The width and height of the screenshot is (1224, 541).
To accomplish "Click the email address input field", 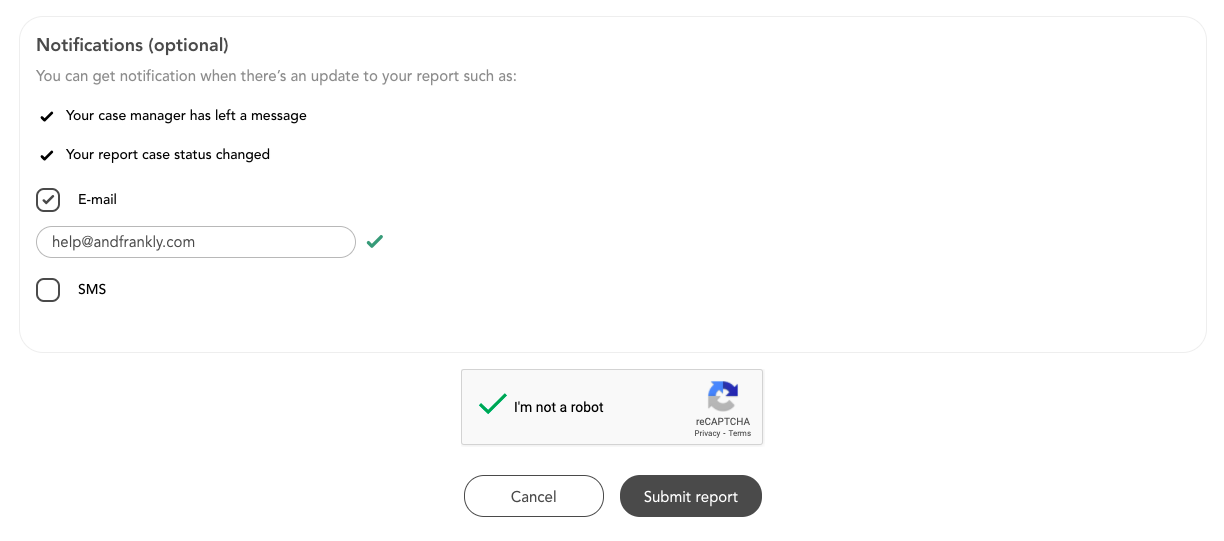I will 196,242.
